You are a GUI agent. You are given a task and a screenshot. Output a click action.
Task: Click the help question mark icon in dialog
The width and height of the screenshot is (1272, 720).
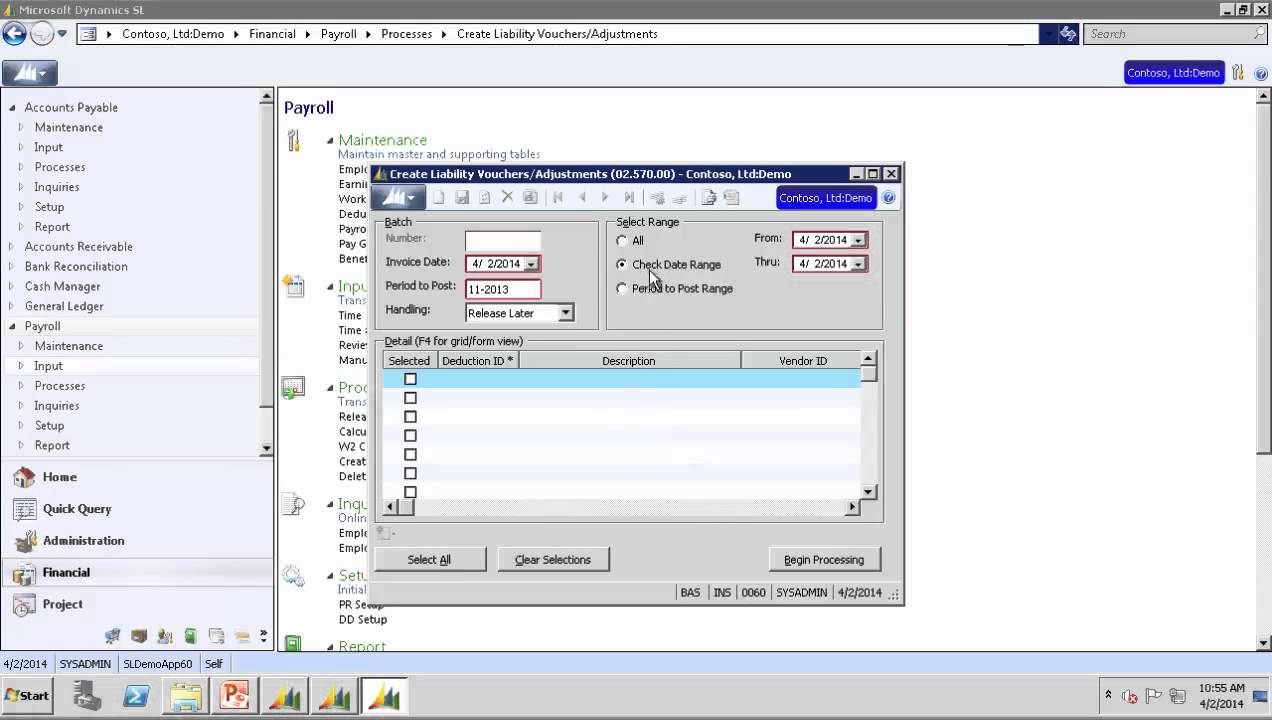coord(888,198)
